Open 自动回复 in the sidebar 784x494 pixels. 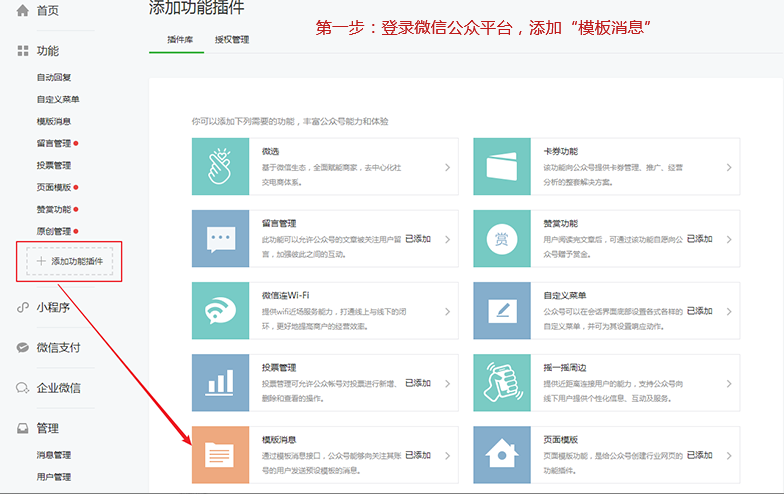pyautogui.click(x=54, y=78)
